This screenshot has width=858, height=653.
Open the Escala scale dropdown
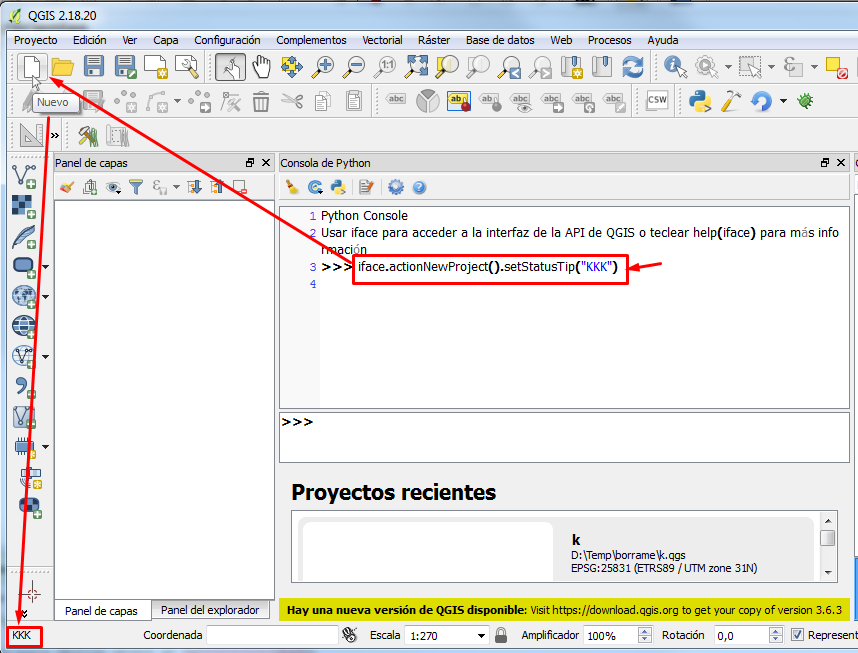481,635
